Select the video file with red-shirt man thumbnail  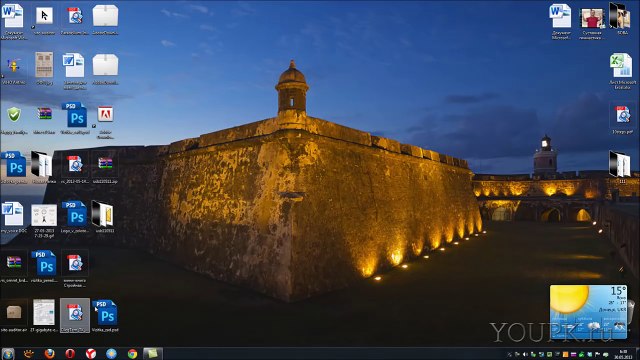coord(592,18)
